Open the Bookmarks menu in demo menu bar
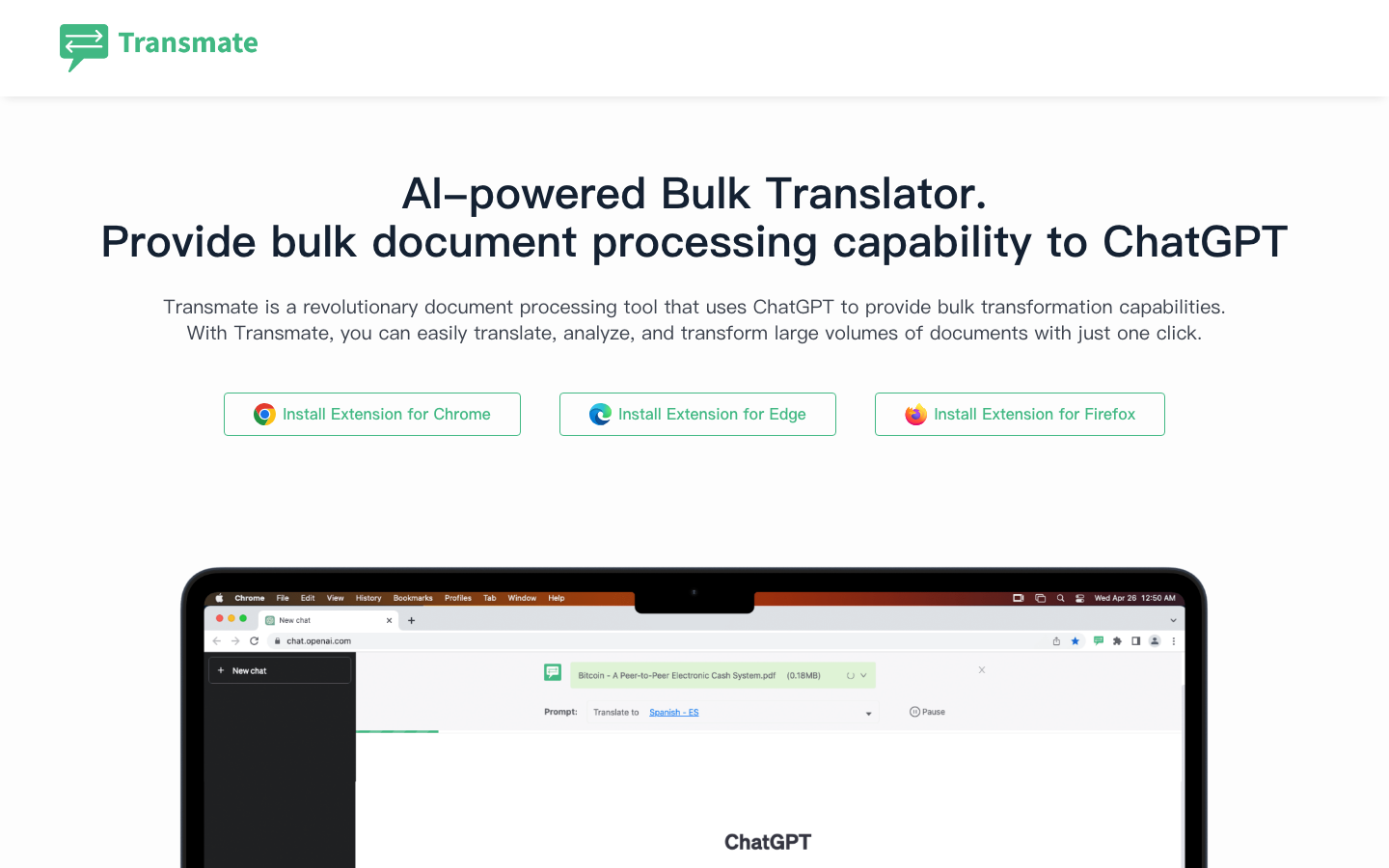The width and height of the screenshot is (1389, 868). pos(413,598)
